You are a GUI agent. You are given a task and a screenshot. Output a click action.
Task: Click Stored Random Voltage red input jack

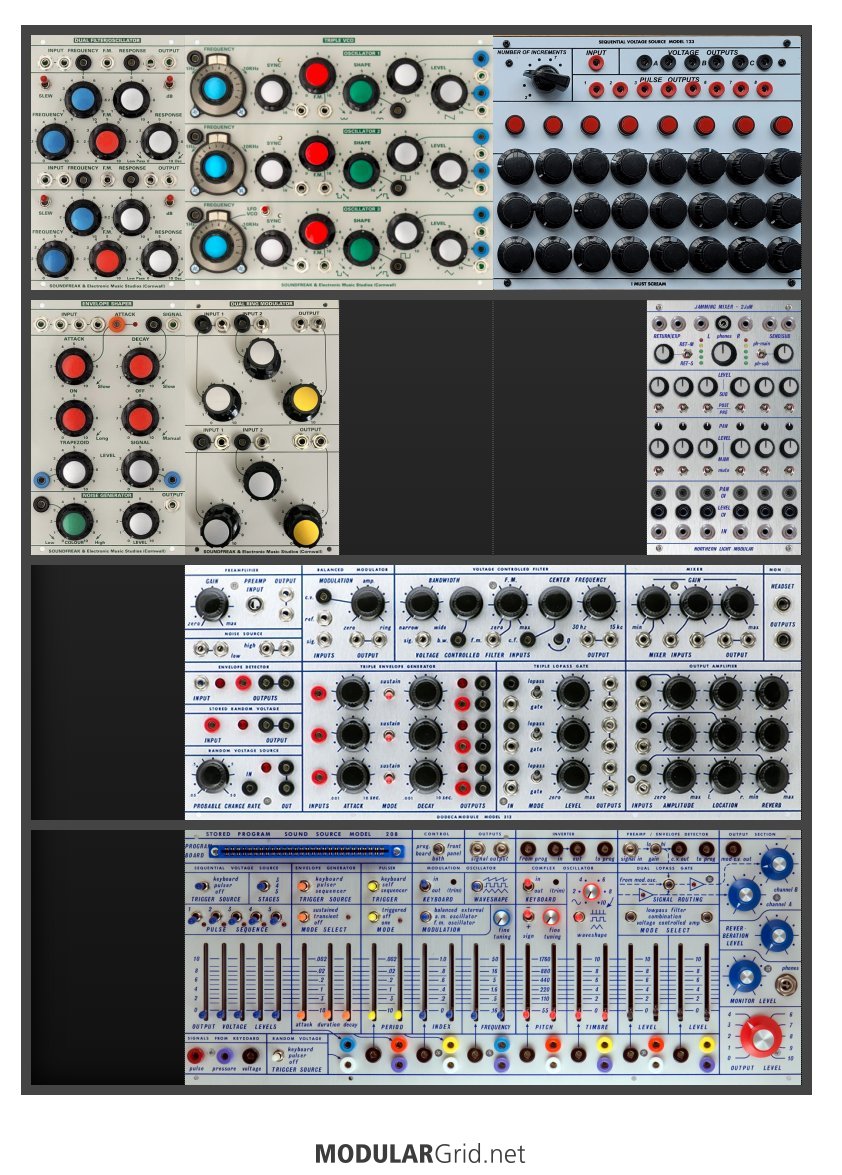212,725
